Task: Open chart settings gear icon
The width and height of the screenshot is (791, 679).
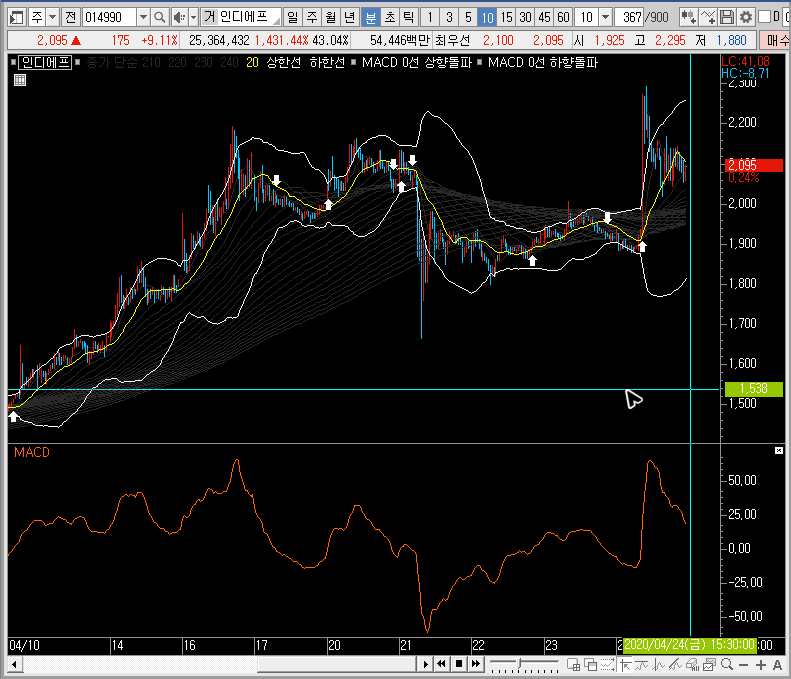Action: (746, 17)
